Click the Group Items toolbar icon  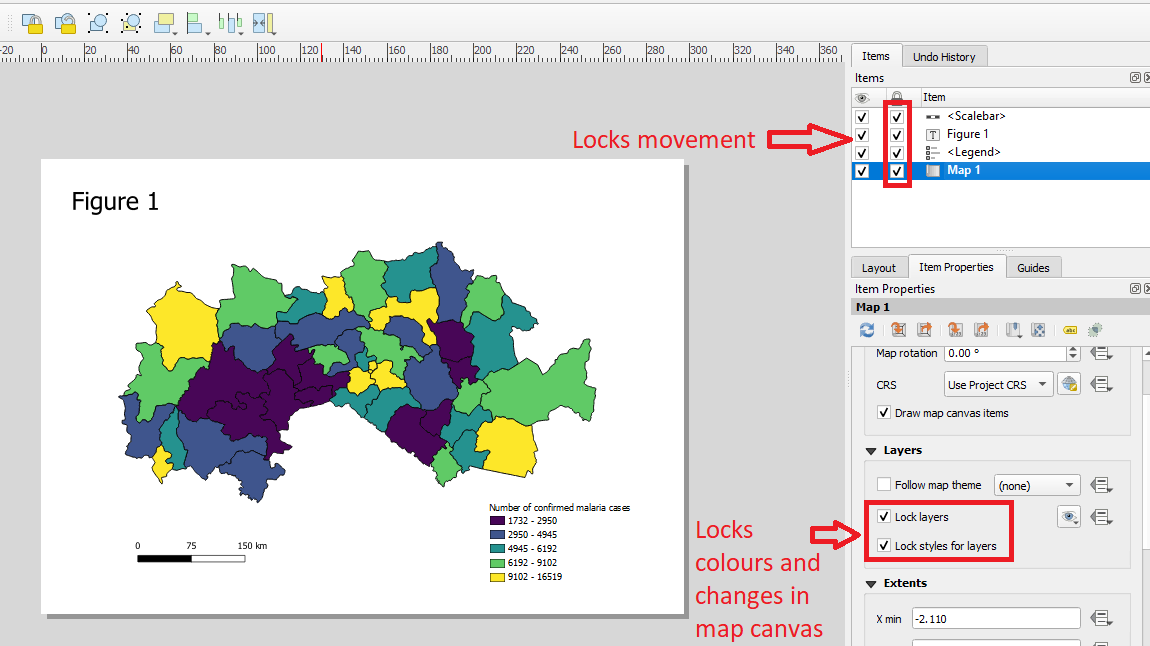click(98, 23)
